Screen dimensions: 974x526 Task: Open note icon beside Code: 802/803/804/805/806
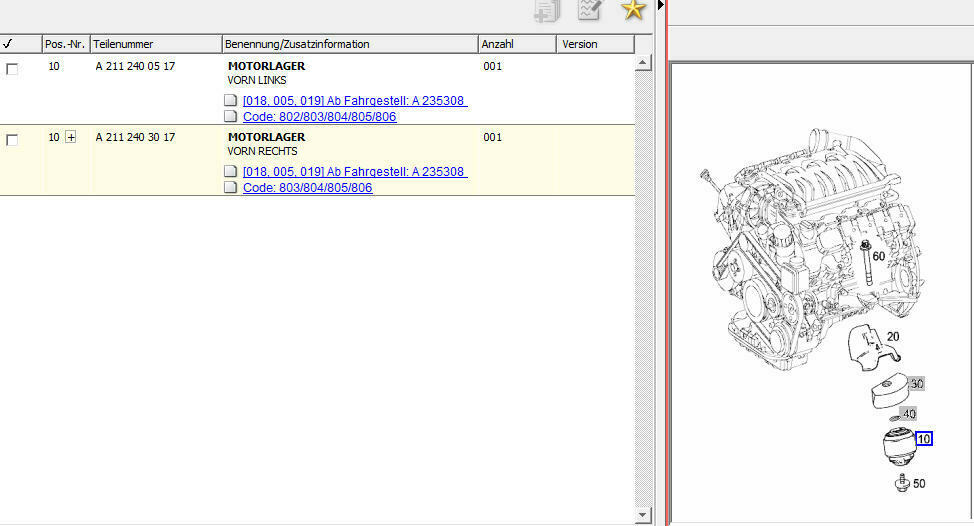click(230, 117)
